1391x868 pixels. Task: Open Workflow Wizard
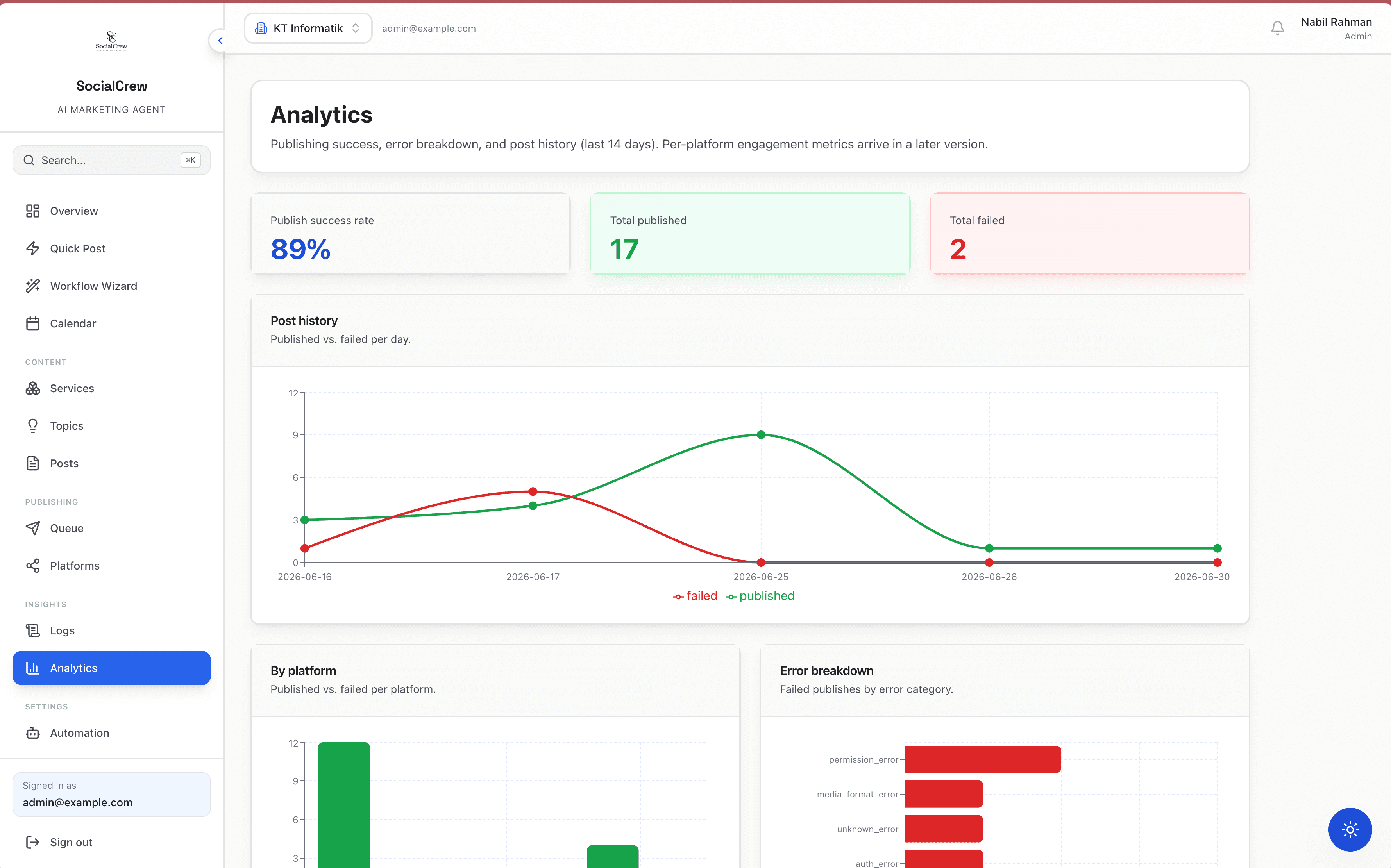click(x=111, y=286)
